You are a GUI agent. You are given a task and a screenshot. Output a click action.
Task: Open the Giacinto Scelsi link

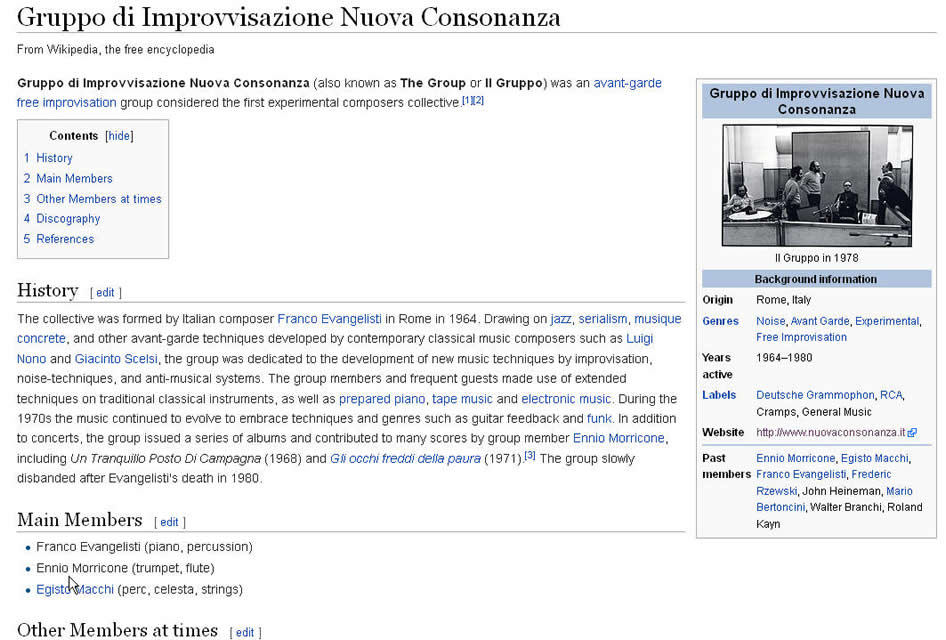(116, 359)
